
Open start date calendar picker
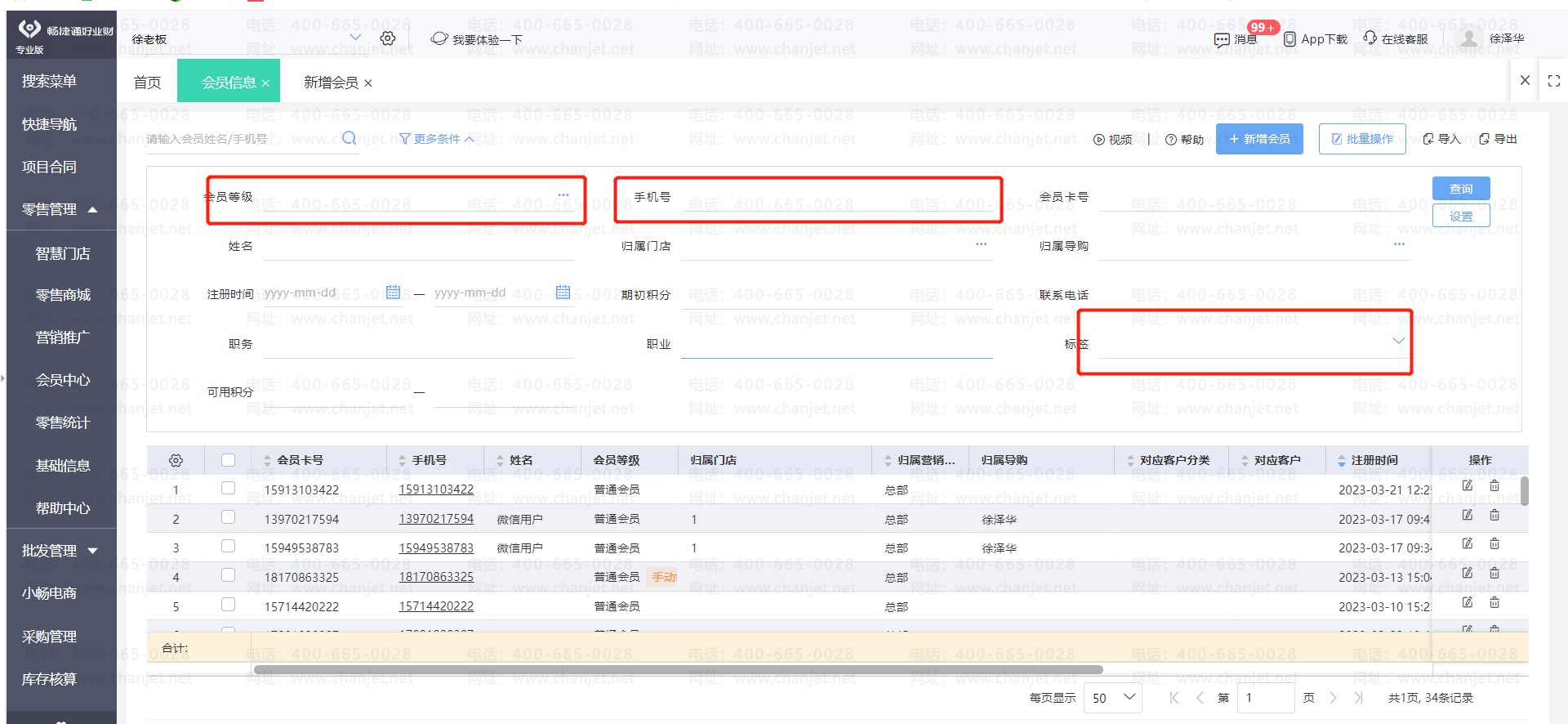click(x=393, y=292)
